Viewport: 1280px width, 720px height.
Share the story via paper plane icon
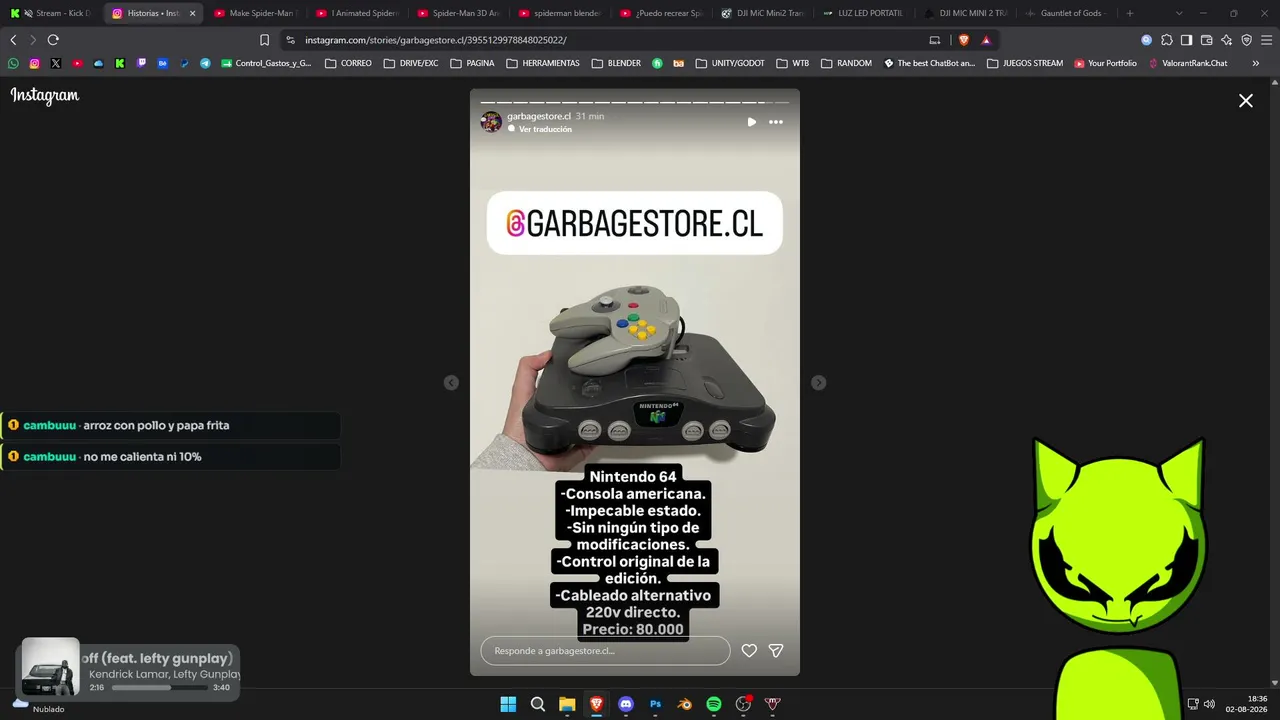point(776,651)
